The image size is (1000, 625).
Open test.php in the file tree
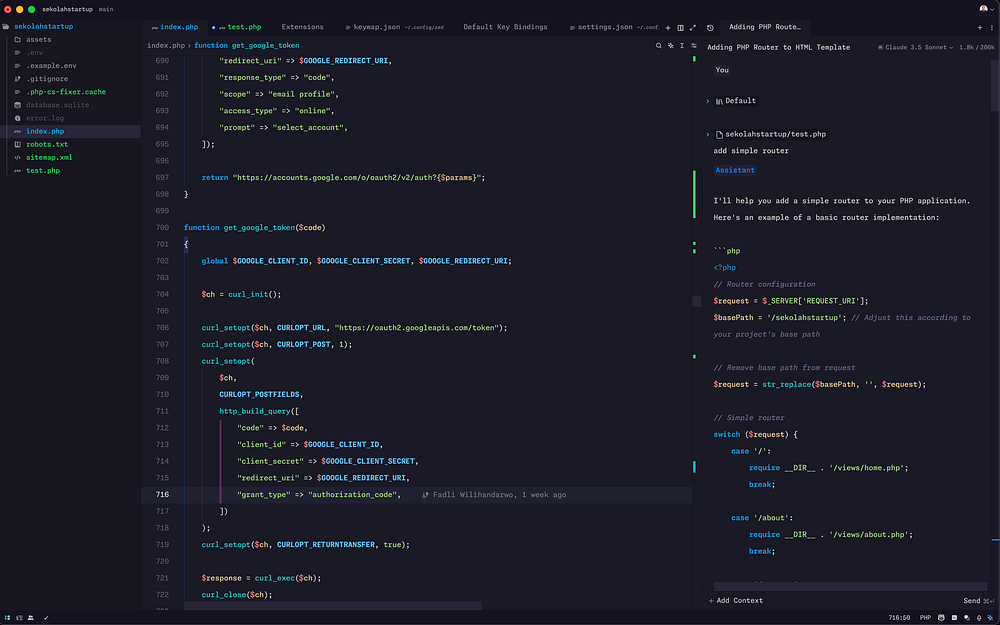70,171
